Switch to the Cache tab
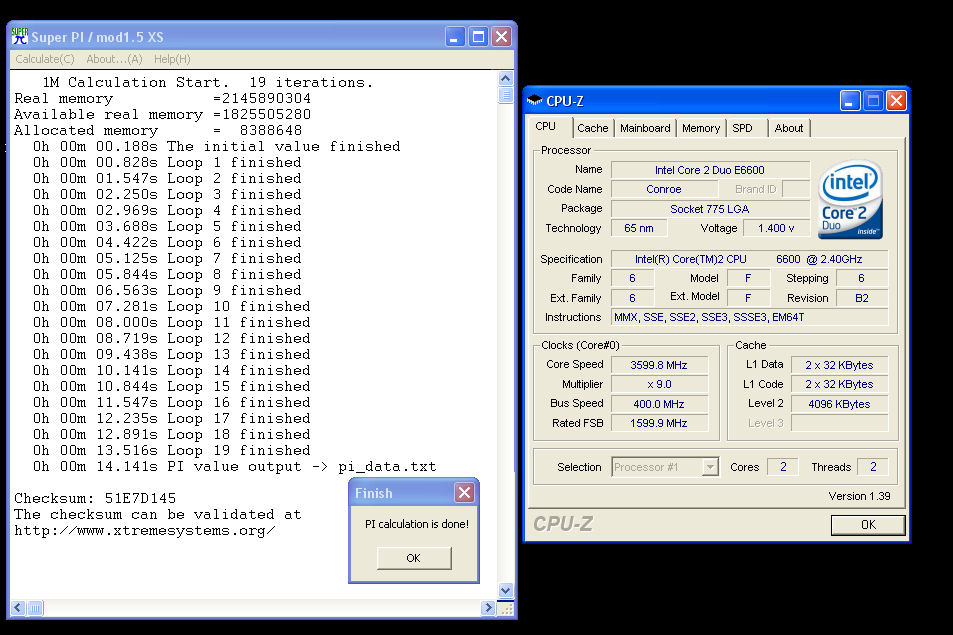953x635 pixels. pyautogui.click(x=593, y=128)
